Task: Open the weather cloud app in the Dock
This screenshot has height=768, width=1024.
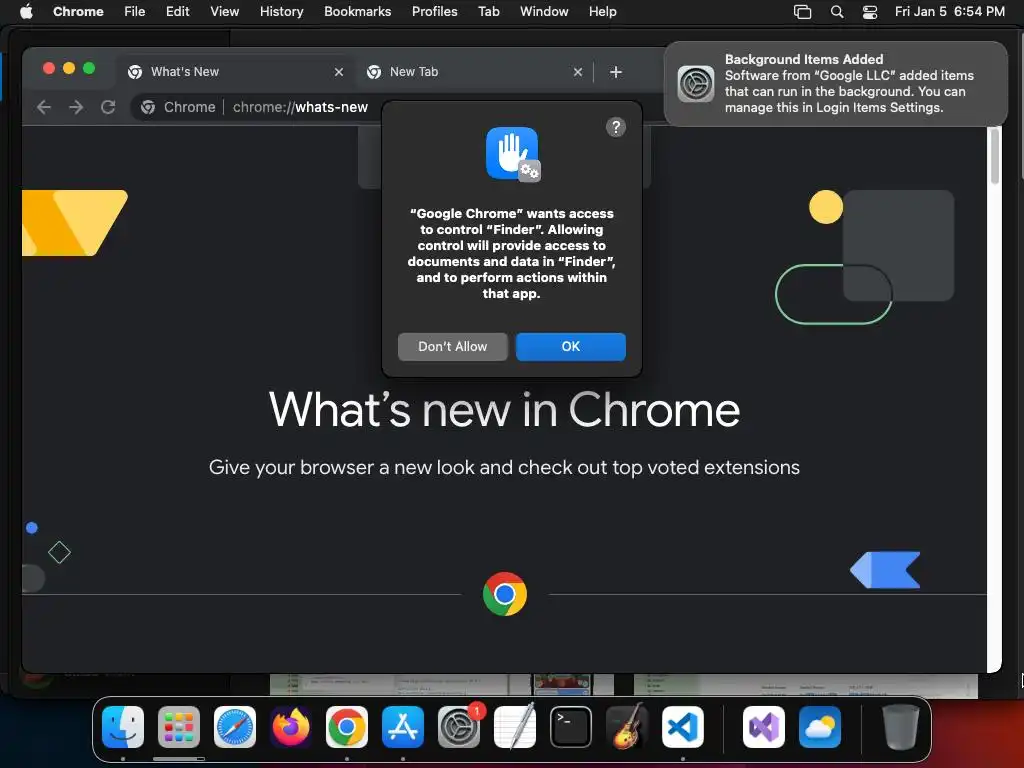Action: point(820,727)
